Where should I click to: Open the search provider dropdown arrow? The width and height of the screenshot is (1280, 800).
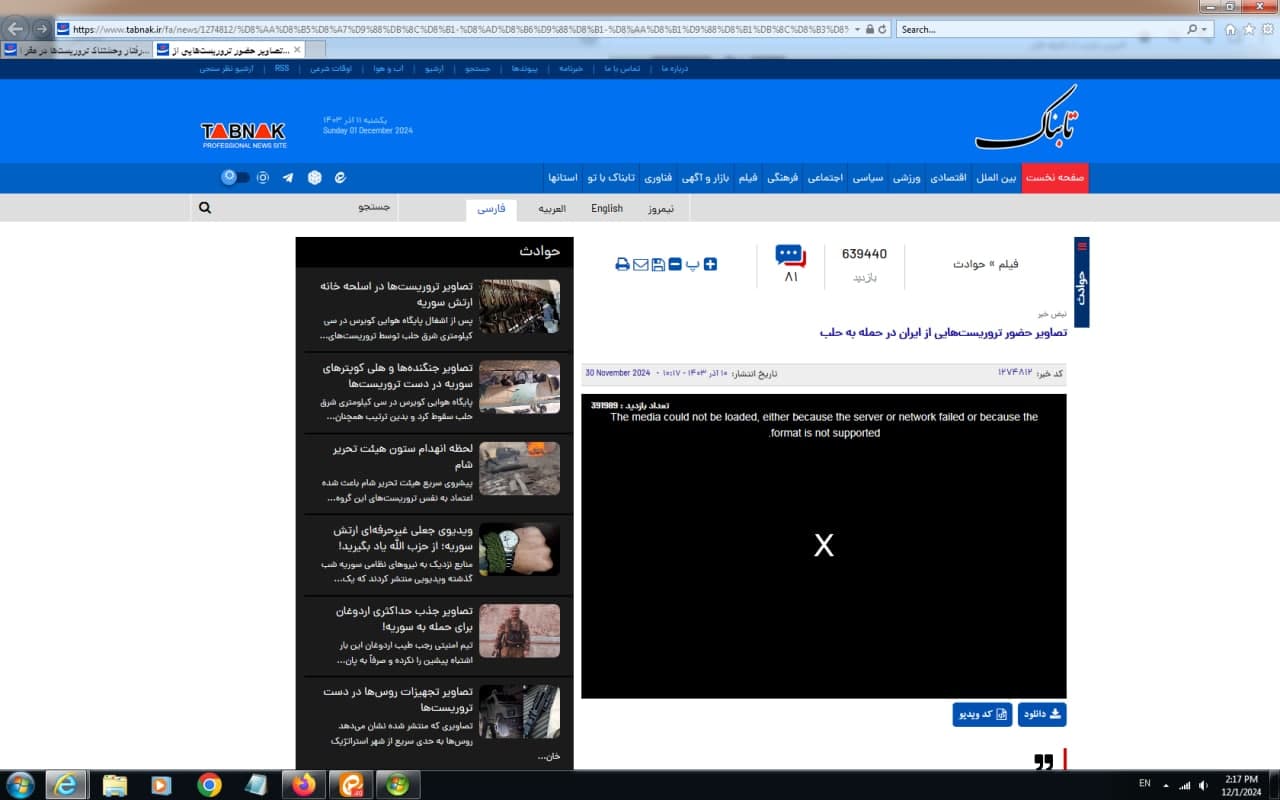pyautogui.click(x=1206, y=29)
